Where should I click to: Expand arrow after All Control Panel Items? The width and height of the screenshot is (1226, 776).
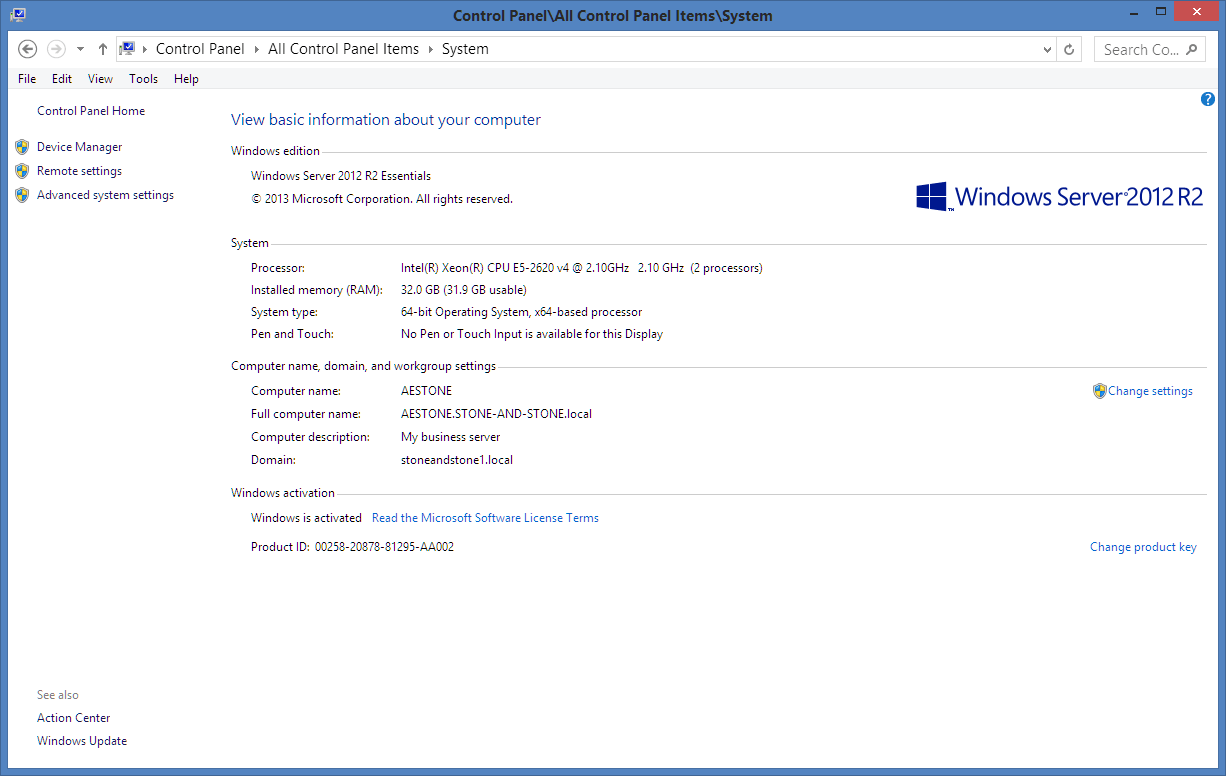pos(431,49)
